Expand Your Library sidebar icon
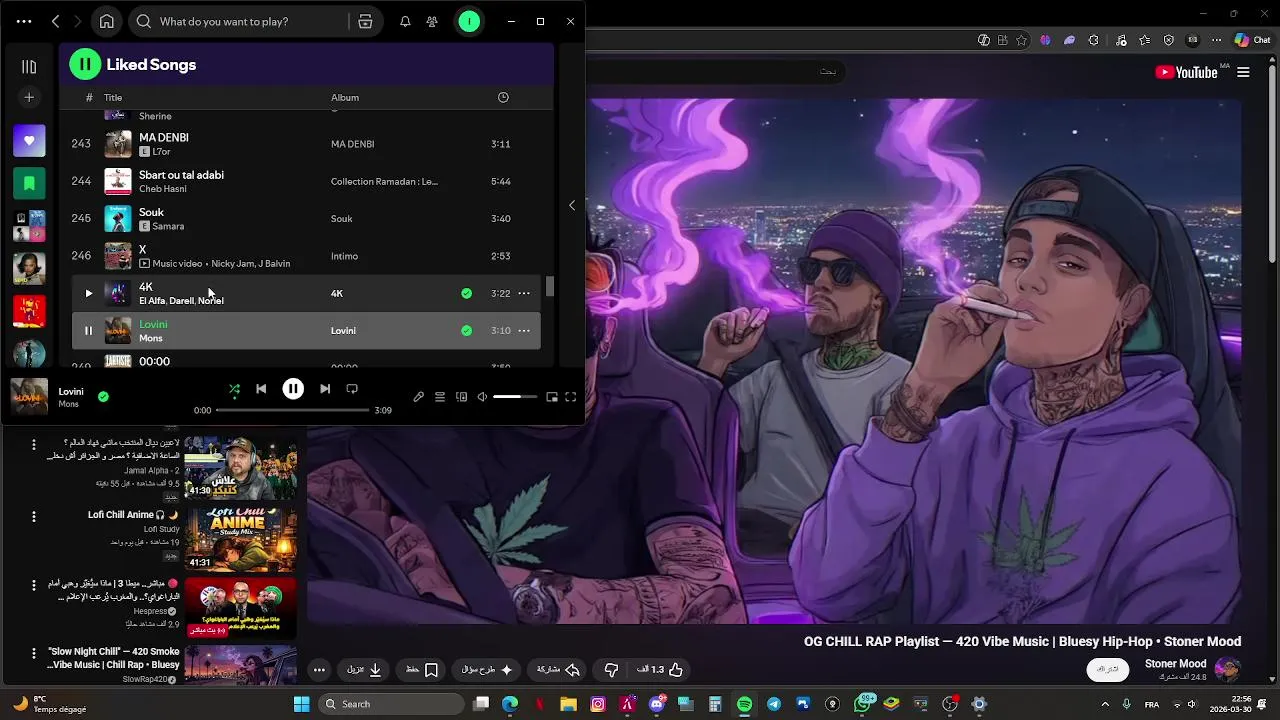This screenshot has width=1280, height=720. tap(29, 66)
